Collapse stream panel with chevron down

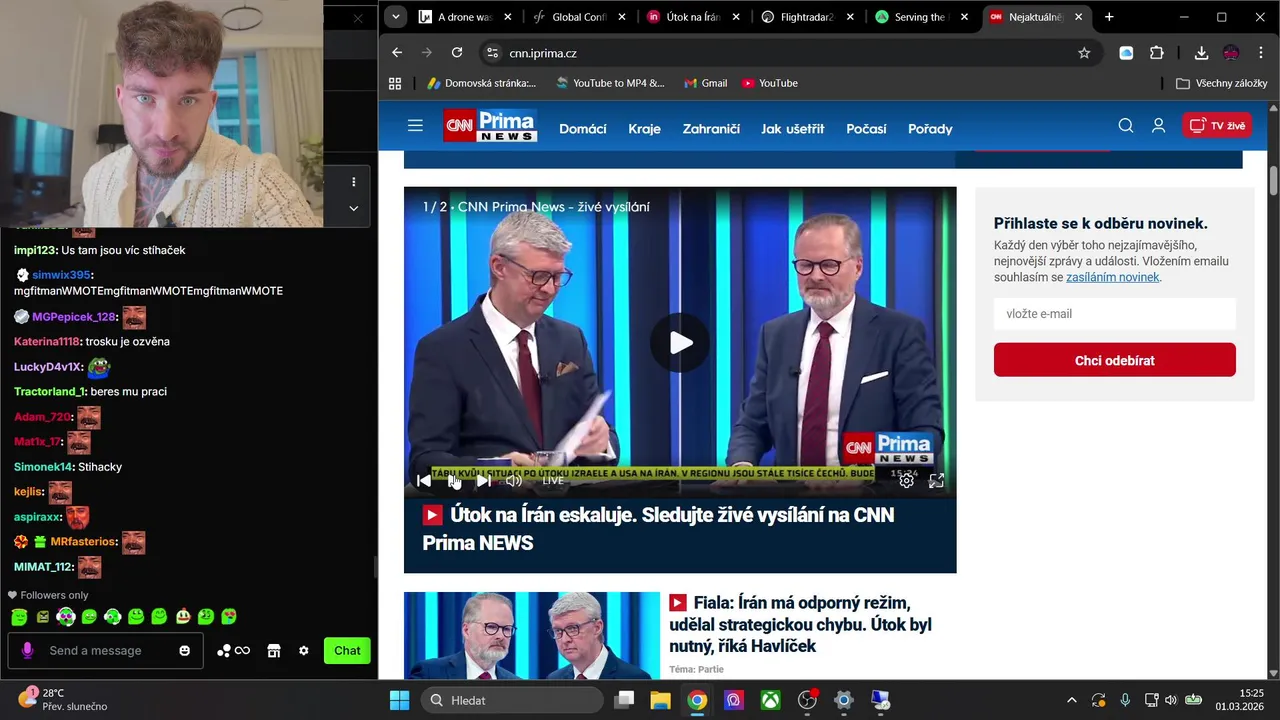(353, 208)
